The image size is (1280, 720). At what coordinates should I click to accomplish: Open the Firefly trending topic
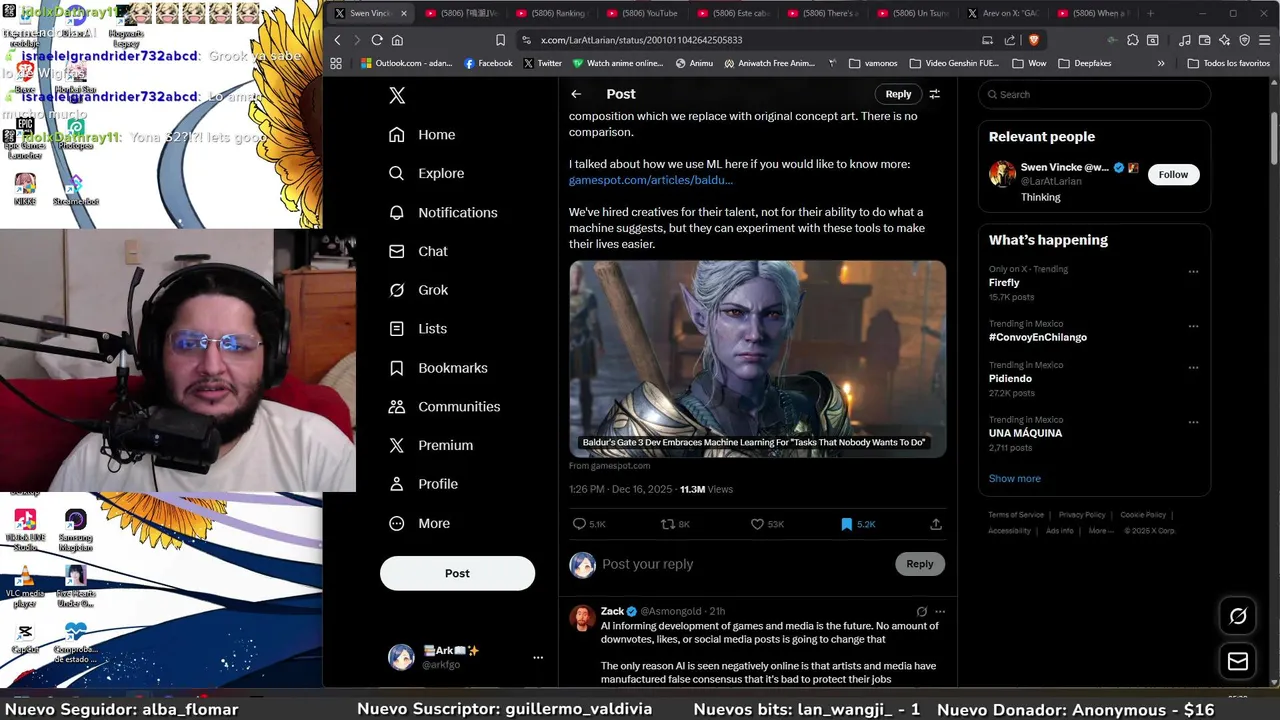tap(1004, 283)
